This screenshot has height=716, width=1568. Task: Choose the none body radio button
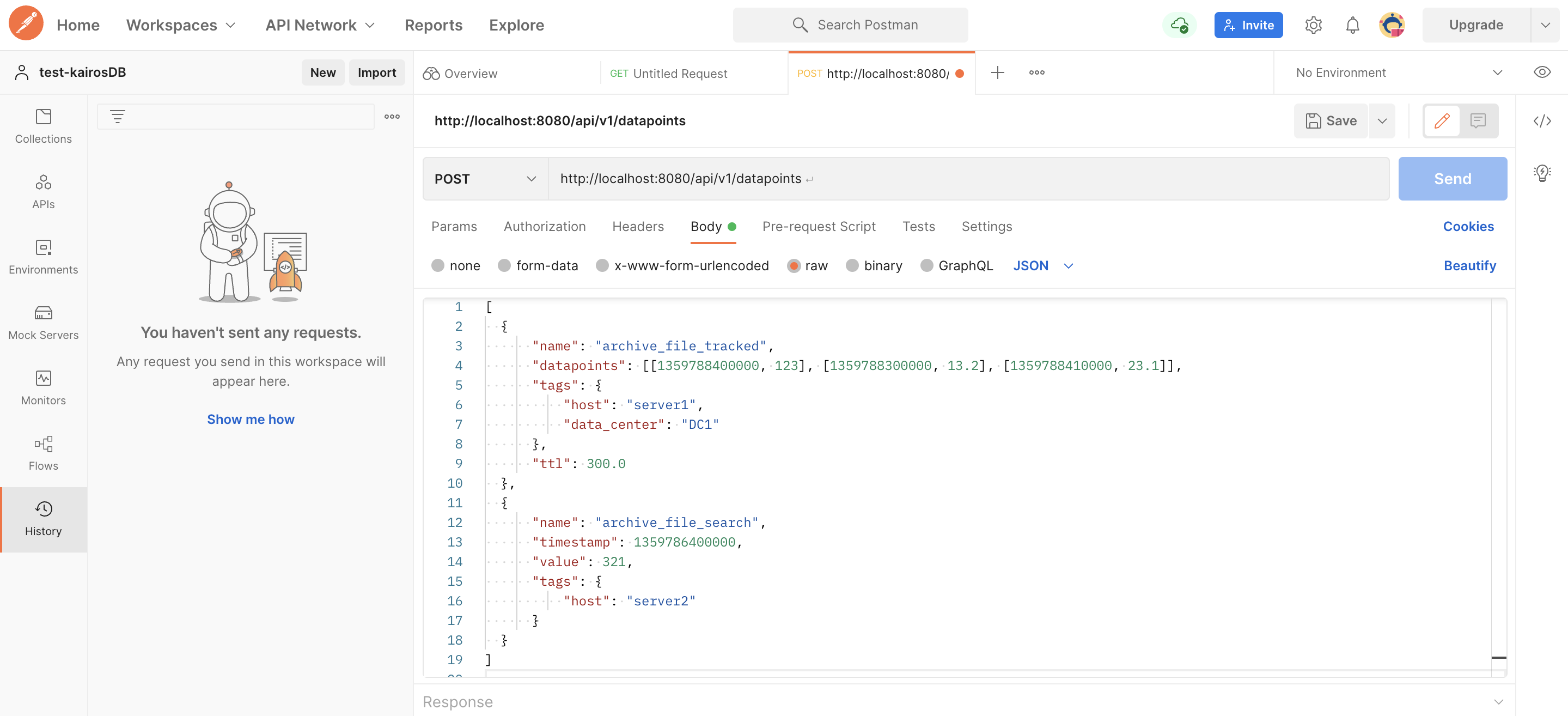pyautogui.click(x=438, y=265)
